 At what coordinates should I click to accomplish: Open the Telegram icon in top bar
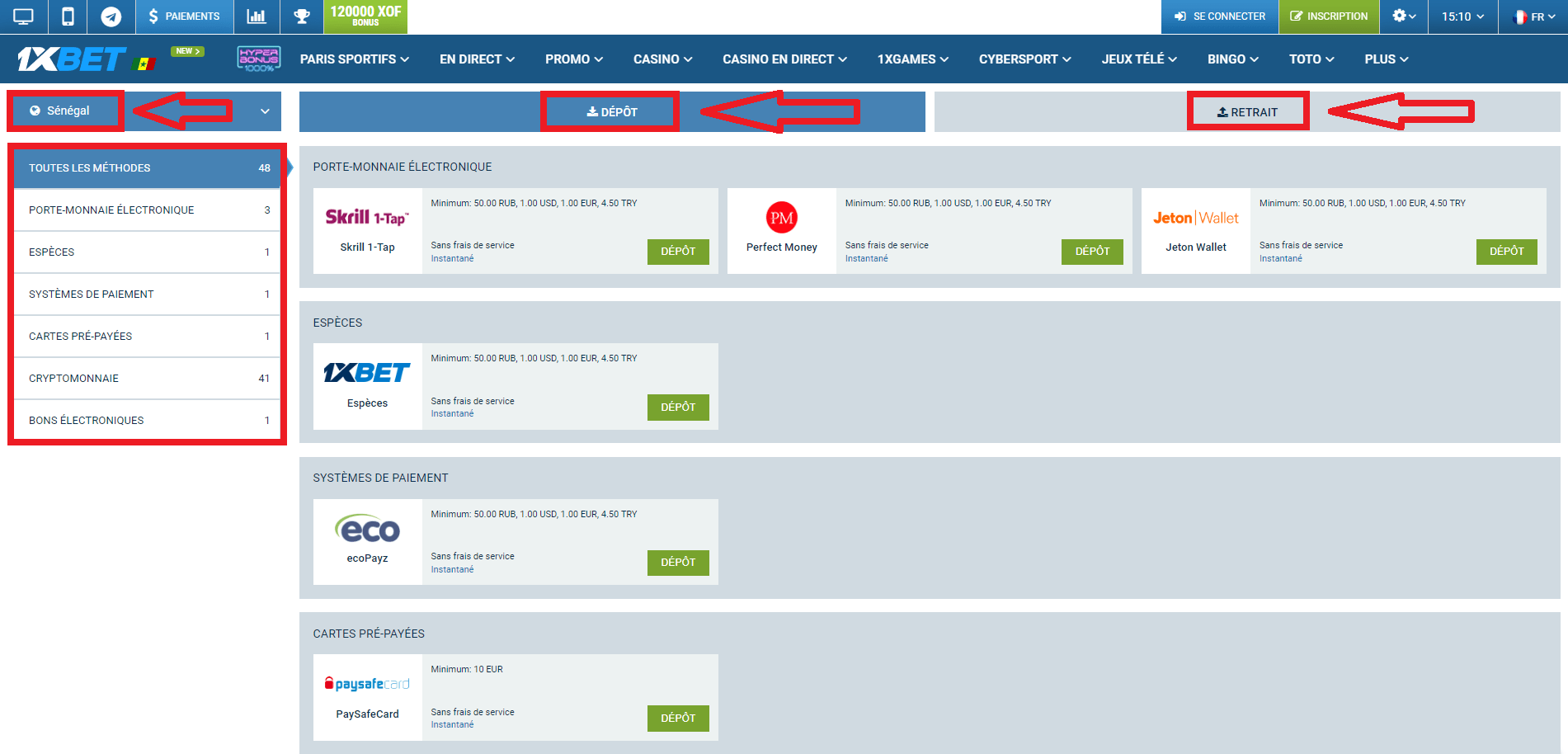click(111, 16)
